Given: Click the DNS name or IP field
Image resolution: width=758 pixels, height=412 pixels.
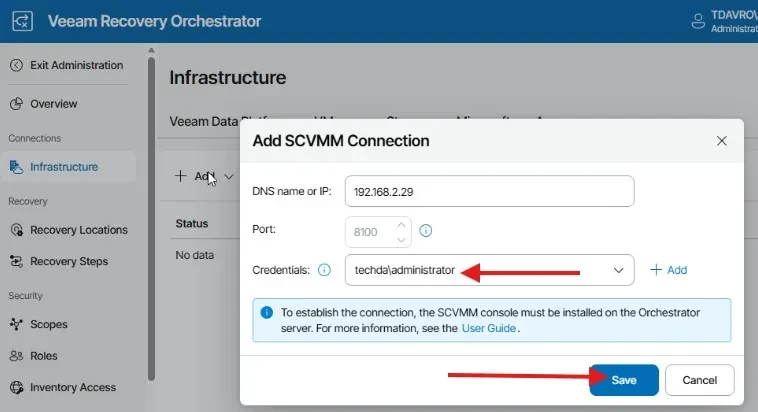Looking at the screenshot, I should tap(489, 191).
